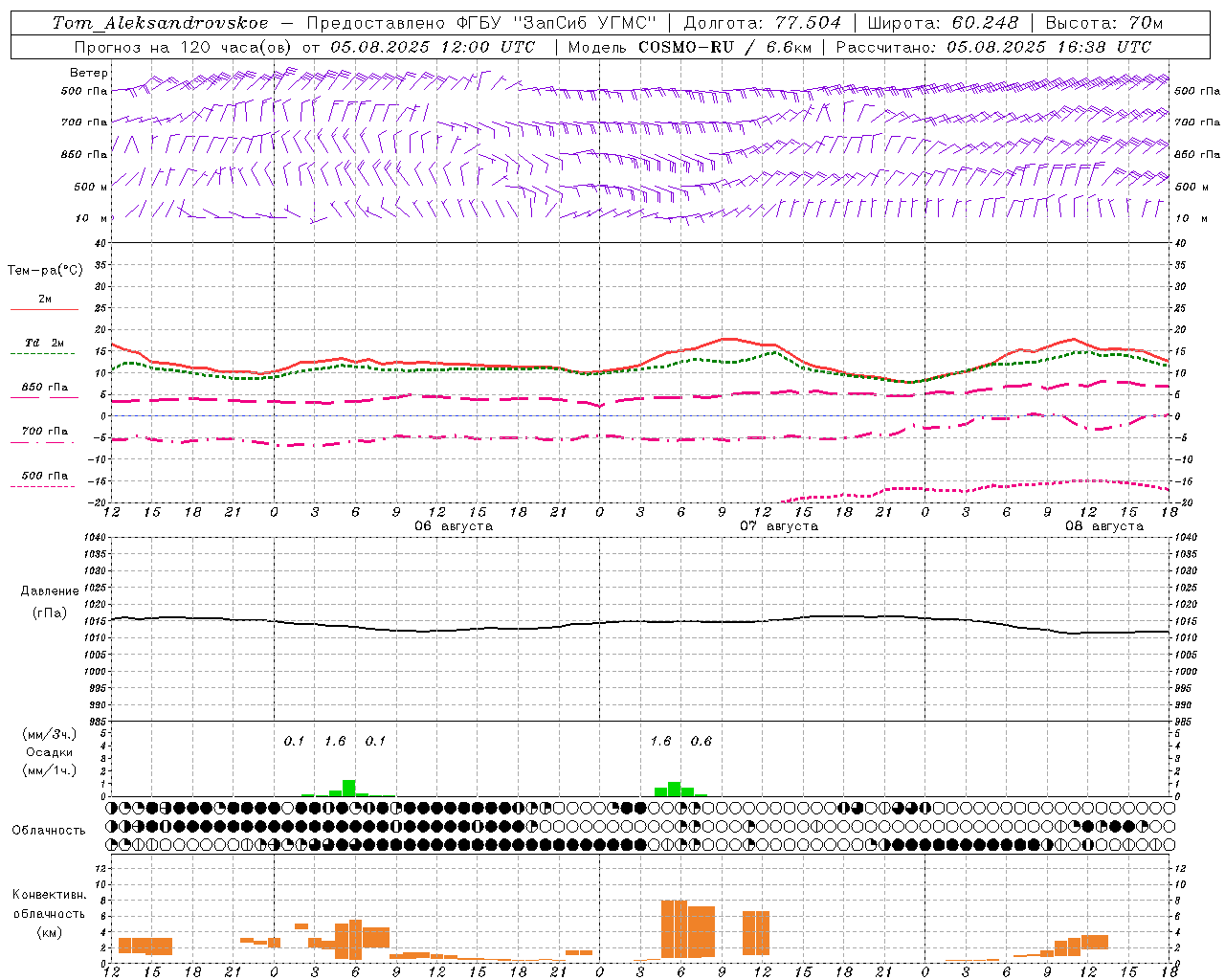Image resolution: width=1225 pixels, height=980 pixels.
Task: Click the 'Ветер' wind panel label
Action: (89, 73)
